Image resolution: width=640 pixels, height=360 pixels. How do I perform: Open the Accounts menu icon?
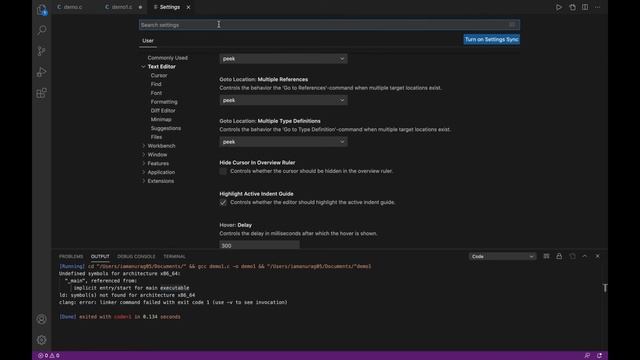click(42, 319)
